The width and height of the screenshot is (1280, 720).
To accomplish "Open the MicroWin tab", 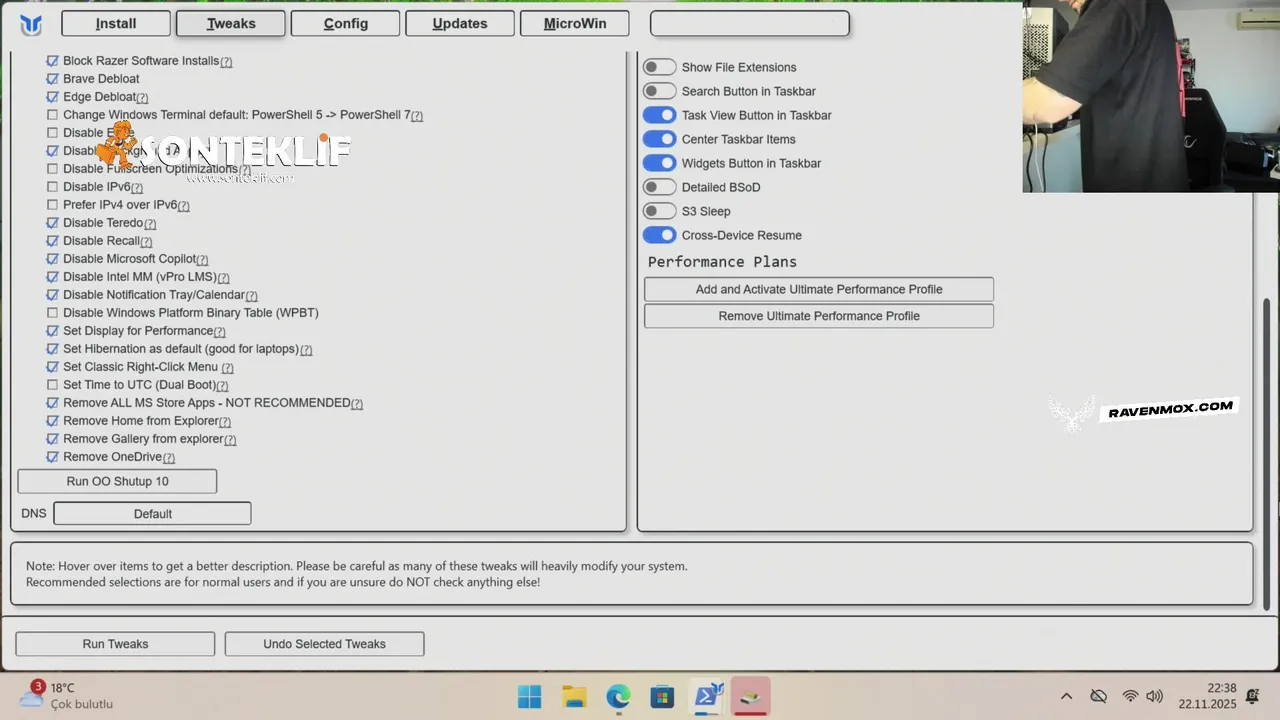I will click(575, 24).
